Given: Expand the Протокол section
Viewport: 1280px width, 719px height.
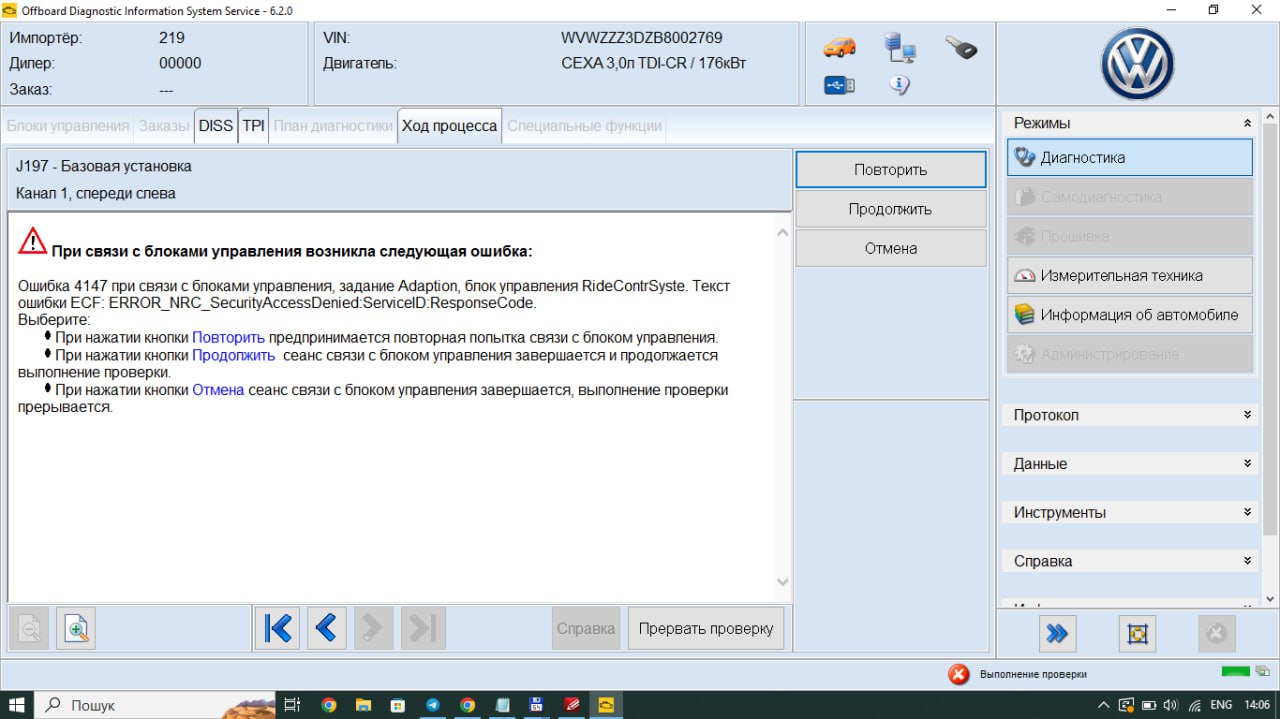Looking at the screenshot, I should (1247, 414).
